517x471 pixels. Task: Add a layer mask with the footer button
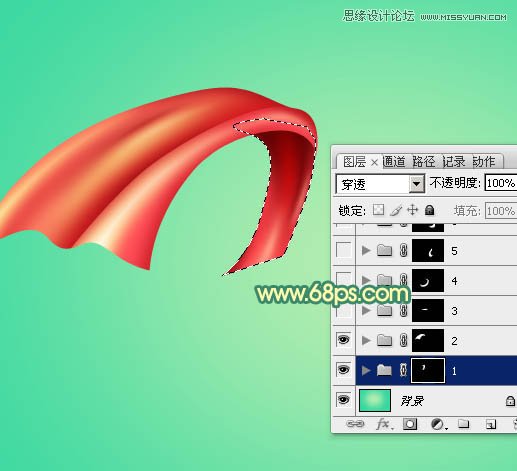(x=410, y=424)
